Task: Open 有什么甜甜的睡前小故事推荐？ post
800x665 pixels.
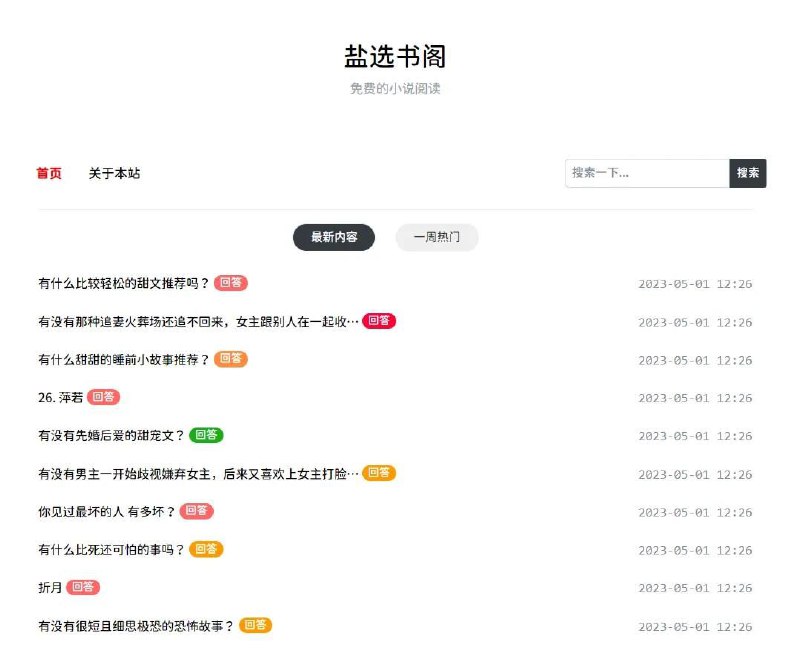Action: (124, 360)
